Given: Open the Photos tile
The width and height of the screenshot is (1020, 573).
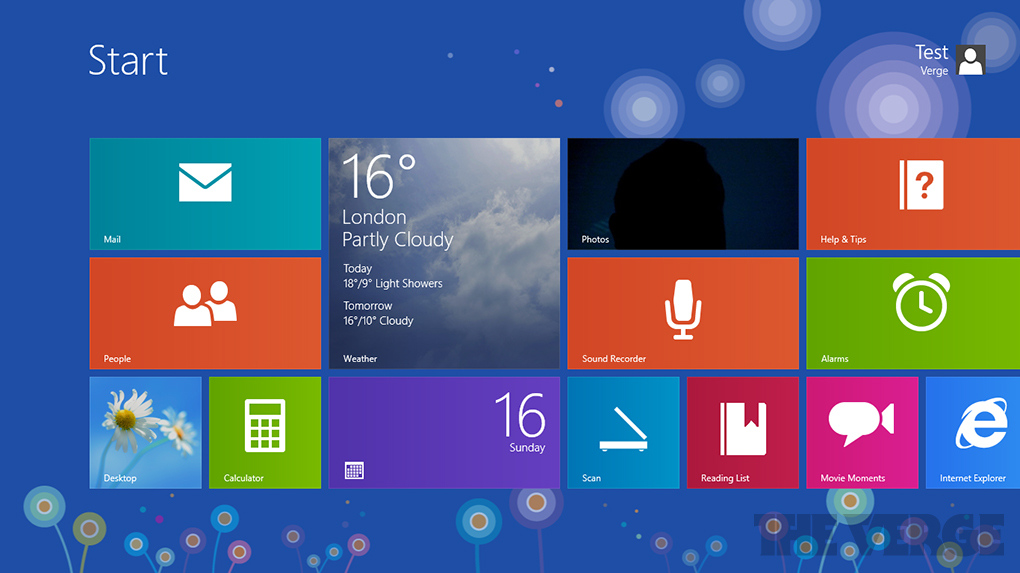Looking at the screenshot, I should click(683, 194).
